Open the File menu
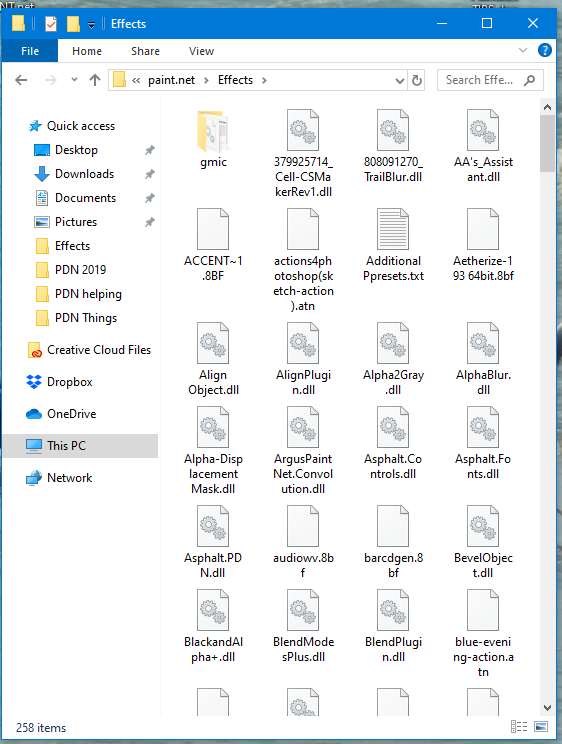 (30, 51)
